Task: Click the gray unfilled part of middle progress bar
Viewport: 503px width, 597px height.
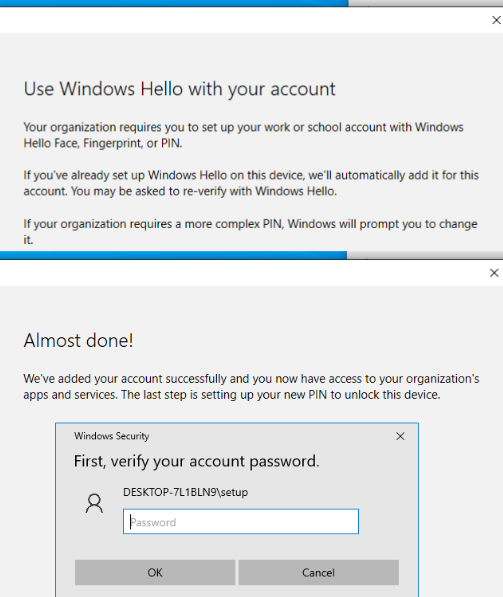Action: coord(425,255)
